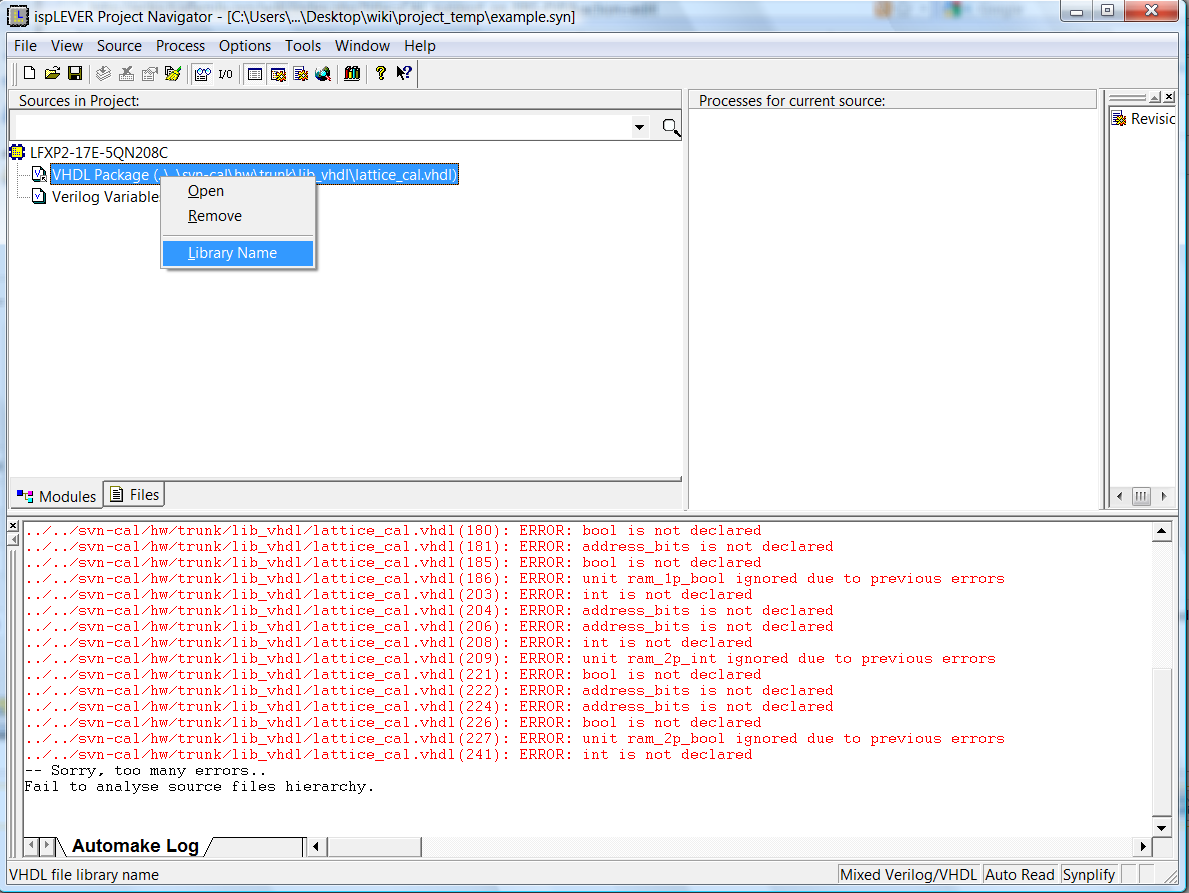Toggle the source view glasses toolbar button
Viewport: 1189px width, 893px height.
click(202, 74)
